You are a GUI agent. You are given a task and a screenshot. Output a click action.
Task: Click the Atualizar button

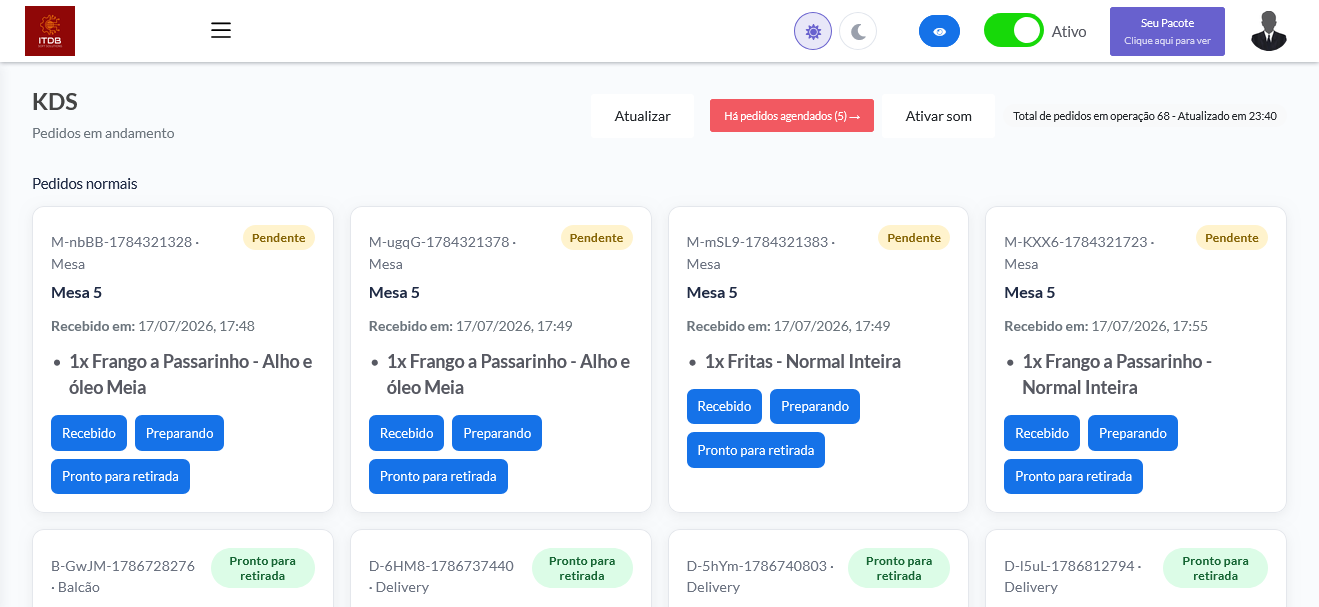(642, 116)
